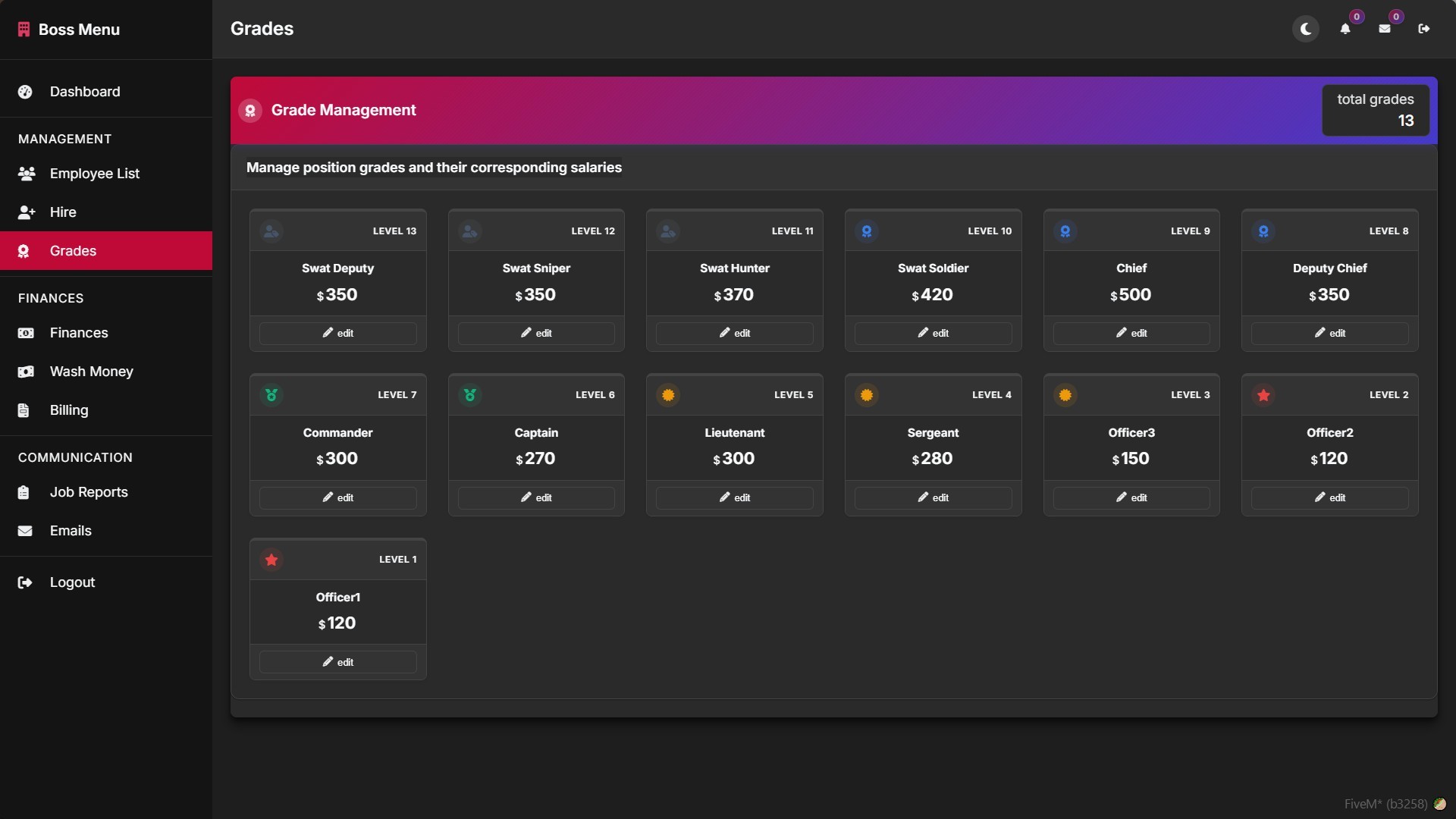Click the Chief card badge icon

(1065, 231)
